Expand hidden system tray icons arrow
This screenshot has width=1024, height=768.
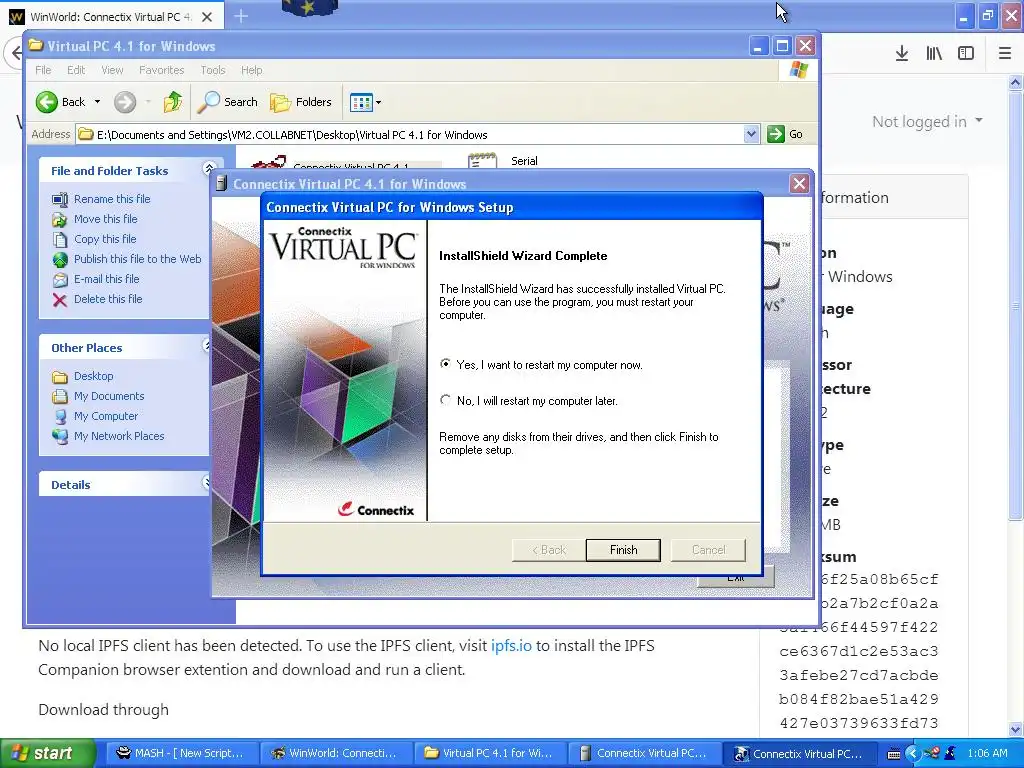pos(912,753)
